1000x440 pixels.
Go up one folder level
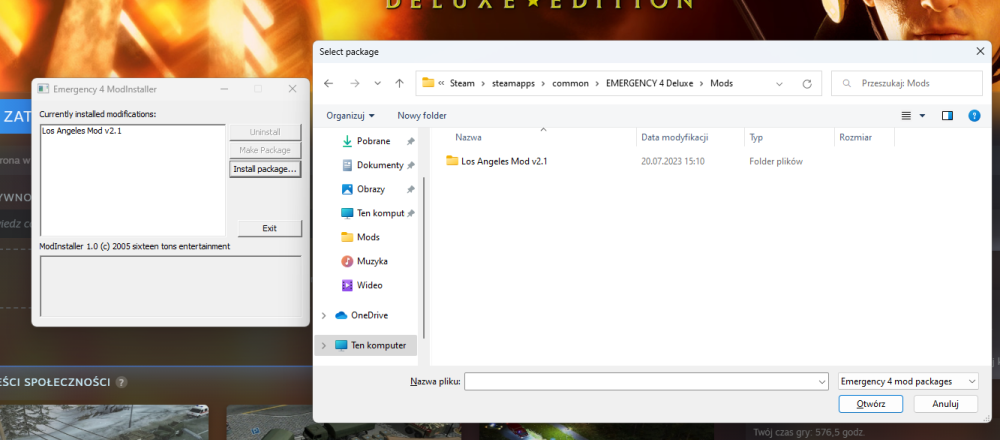point(399,84)
